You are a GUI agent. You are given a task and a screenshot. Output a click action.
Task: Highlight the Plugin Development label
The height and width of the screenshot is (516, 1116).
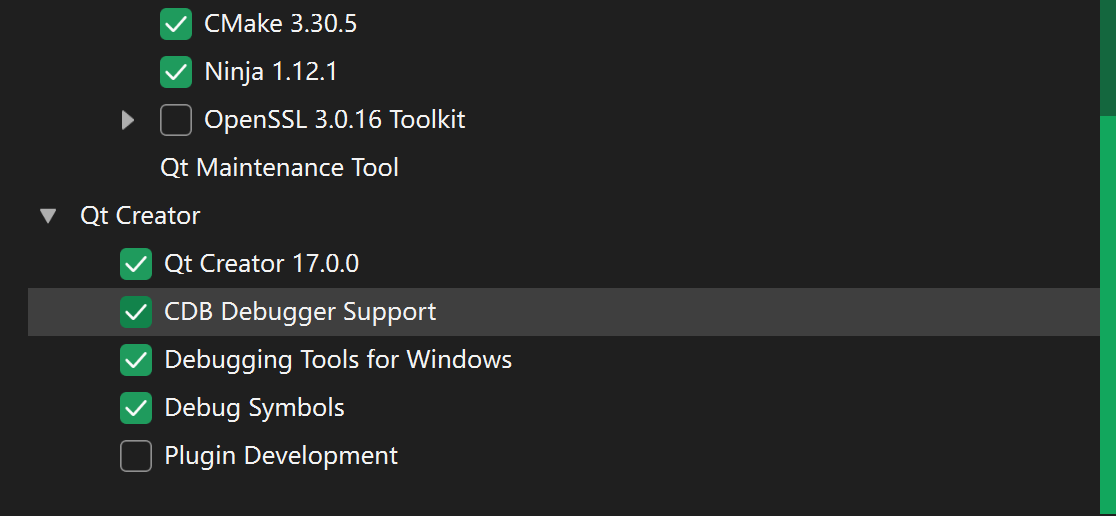tap(281, 456)
